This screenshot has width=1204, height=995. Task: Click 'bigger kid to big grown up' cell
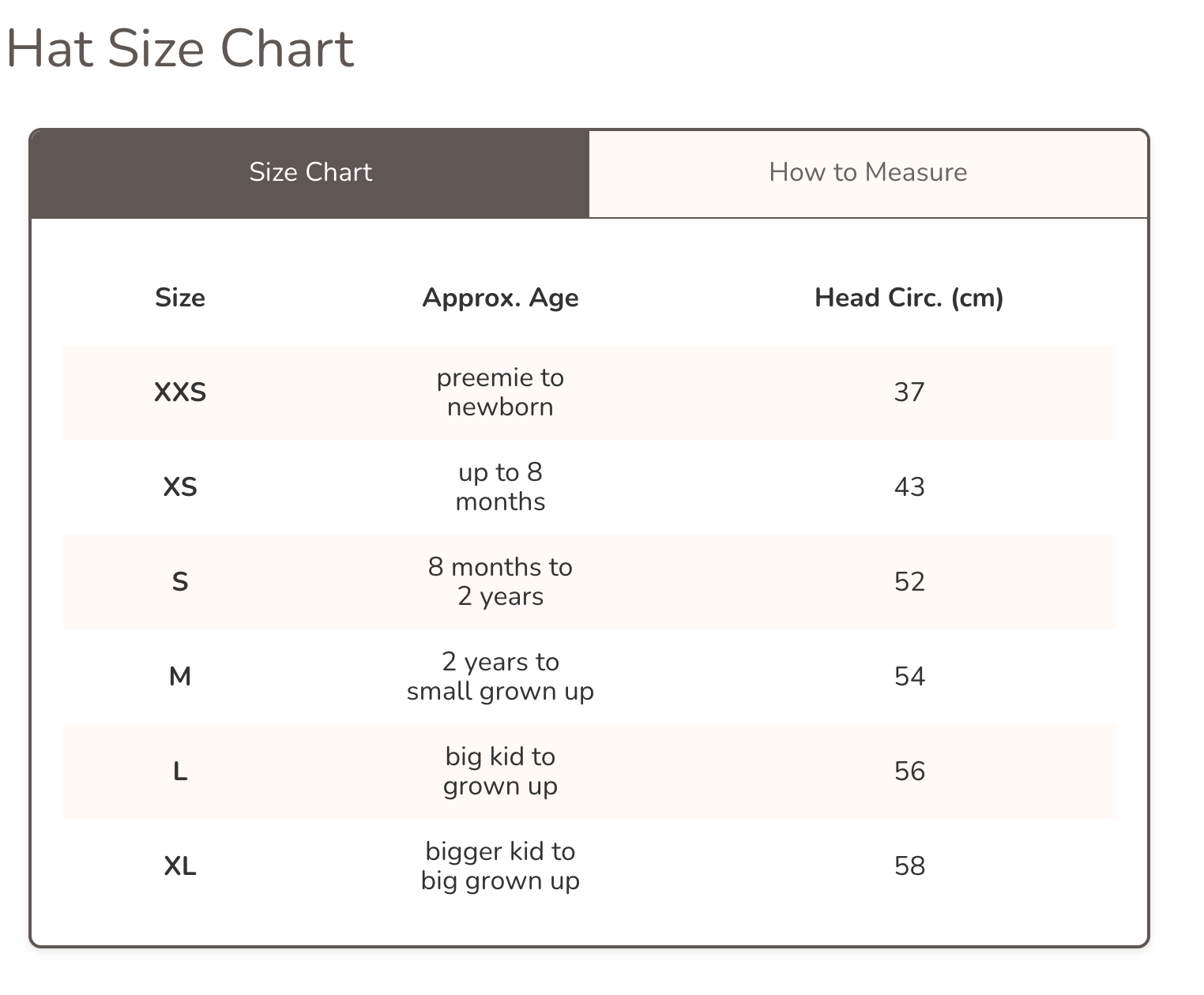click(x=500, y=866)
